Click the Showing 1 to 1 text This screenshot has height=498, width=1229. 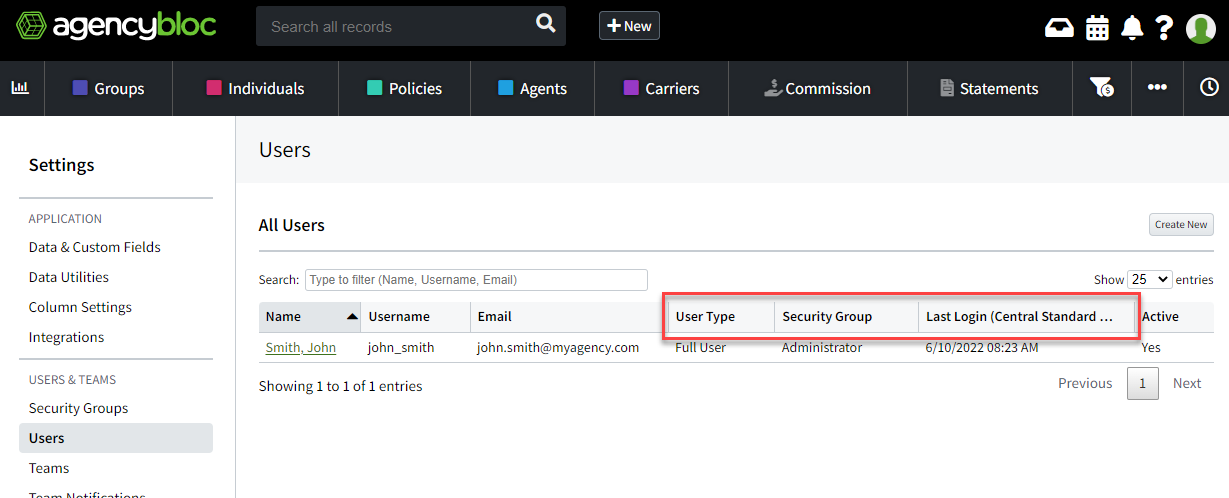[340, 386]
